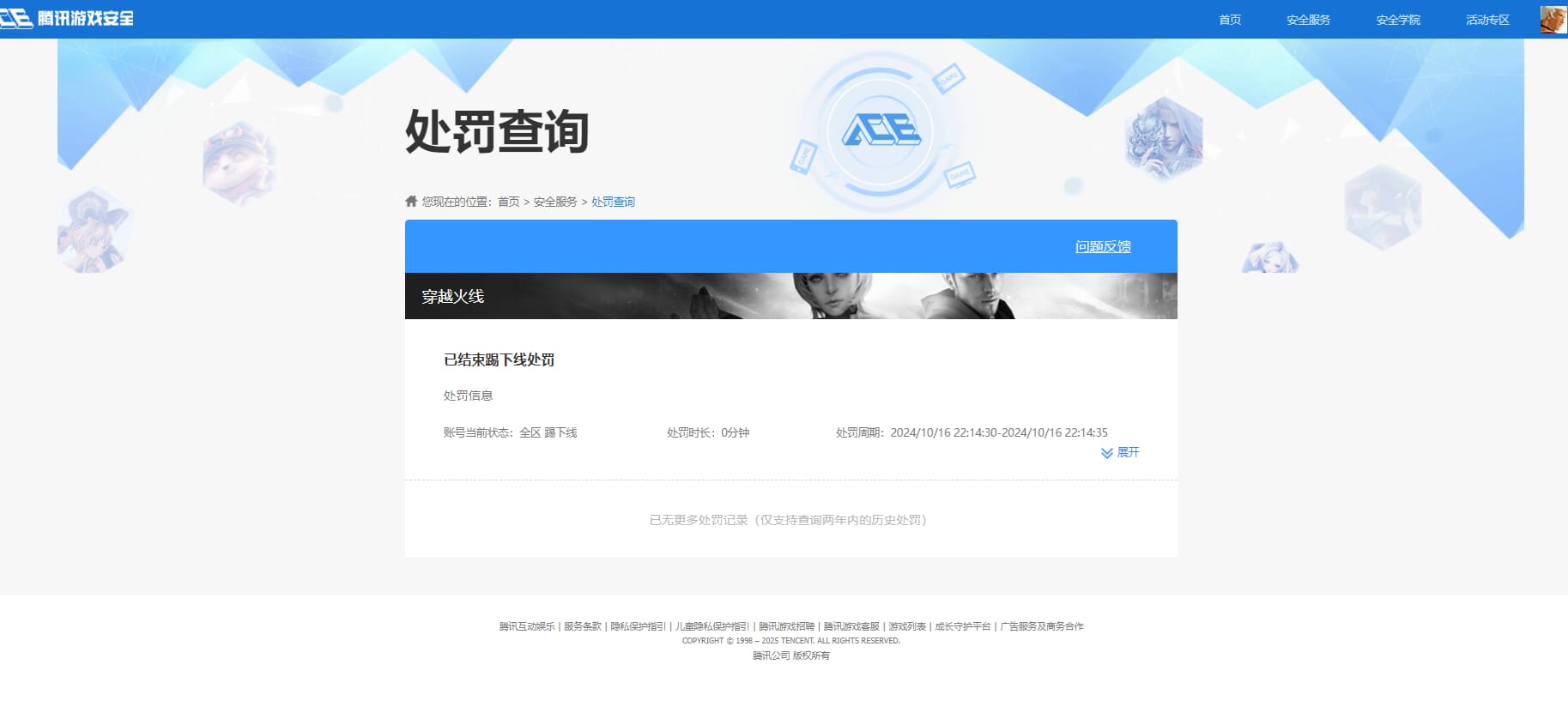Open the 隐私保护指引 footer link
The width and height of the screenshot is (1568, 725).
638,626
